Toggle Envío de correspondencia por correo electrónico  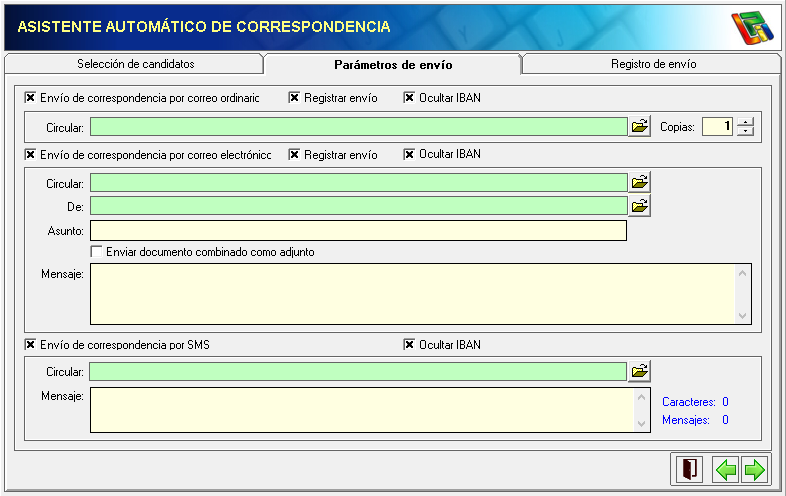tap(31, 154)
